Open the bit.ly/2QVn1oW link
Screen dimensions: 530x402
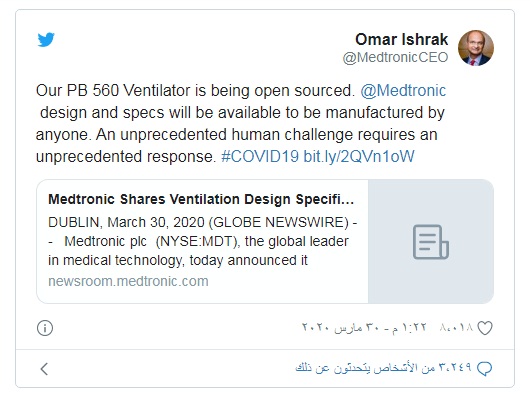point(359,157)
